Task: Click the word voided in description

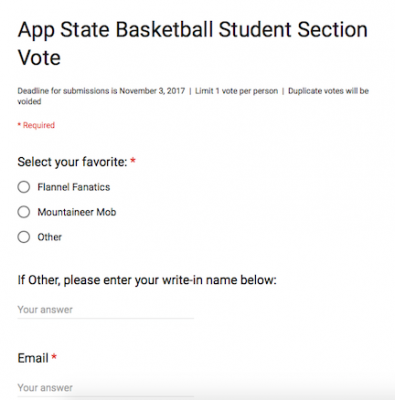Action: [x=29, y=101]
